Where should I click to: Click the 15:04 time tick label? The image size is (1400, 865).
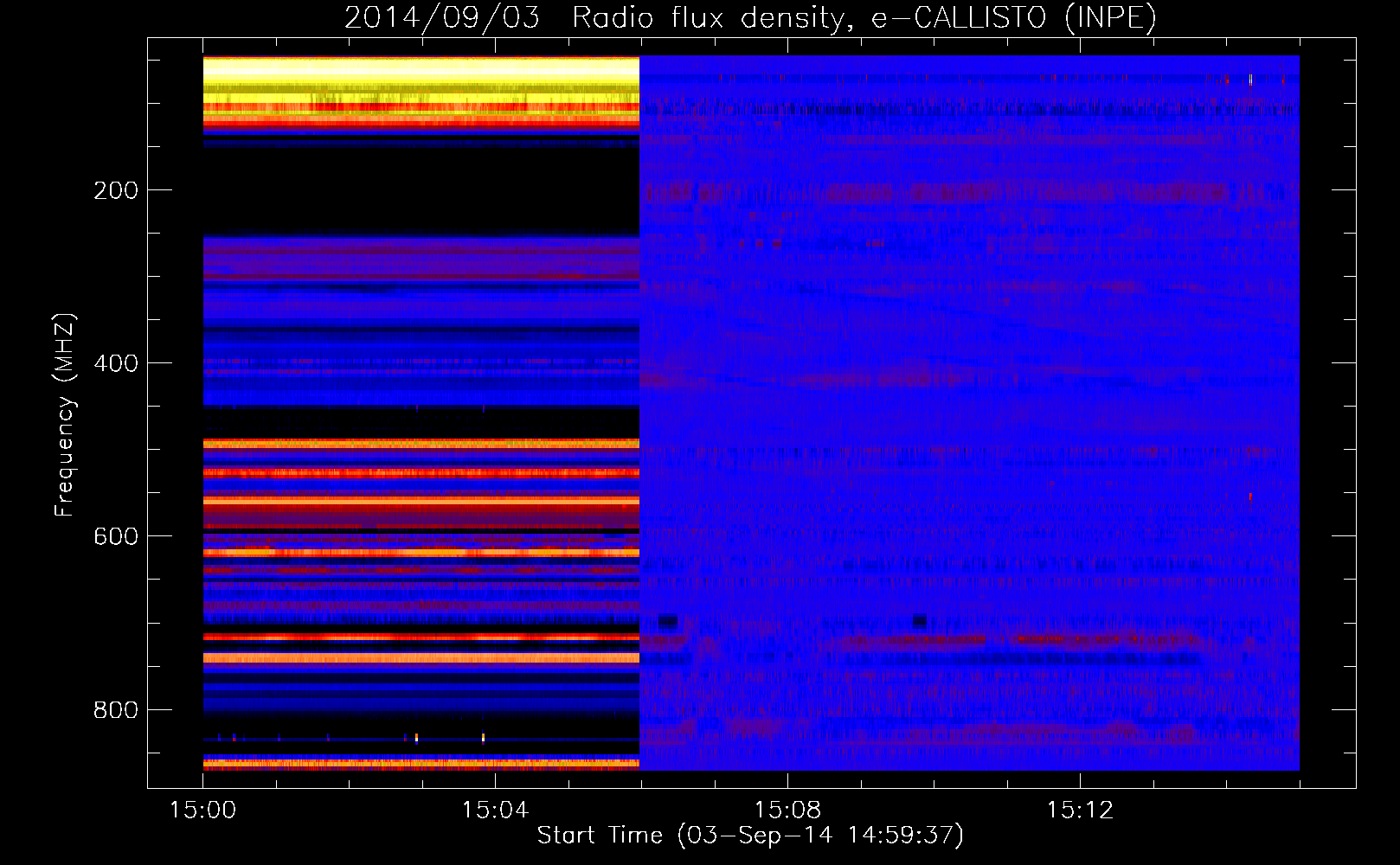[495, 811]
